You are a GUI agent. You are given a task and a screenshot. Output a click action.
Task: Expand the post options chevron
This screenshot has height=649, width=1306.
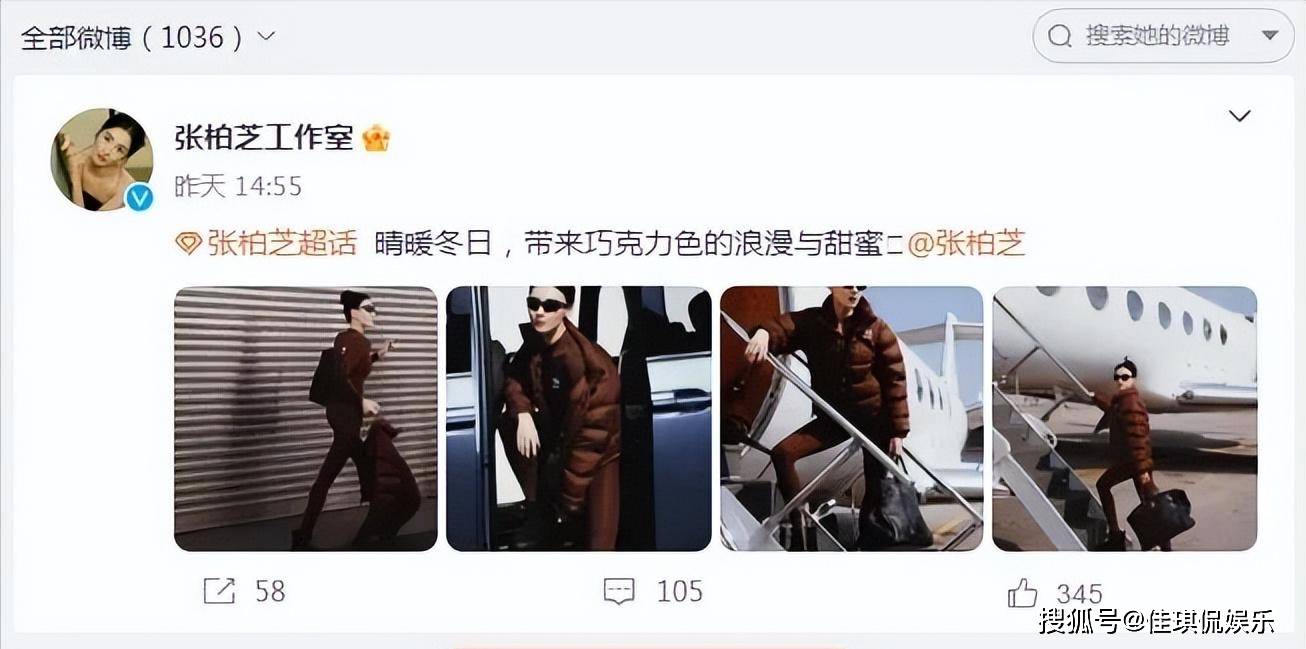pos(1239,116)
